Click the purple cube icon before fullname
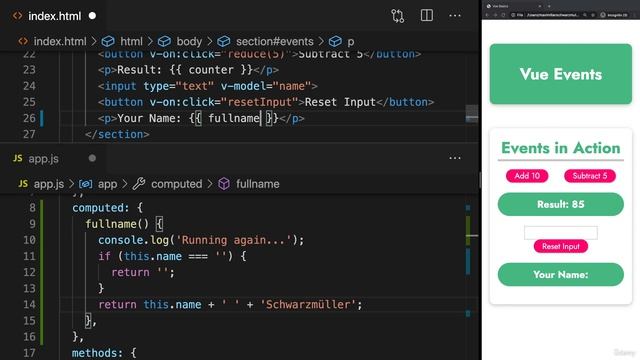The height and width of the screenshot is (360, 640). click(224, 184)
